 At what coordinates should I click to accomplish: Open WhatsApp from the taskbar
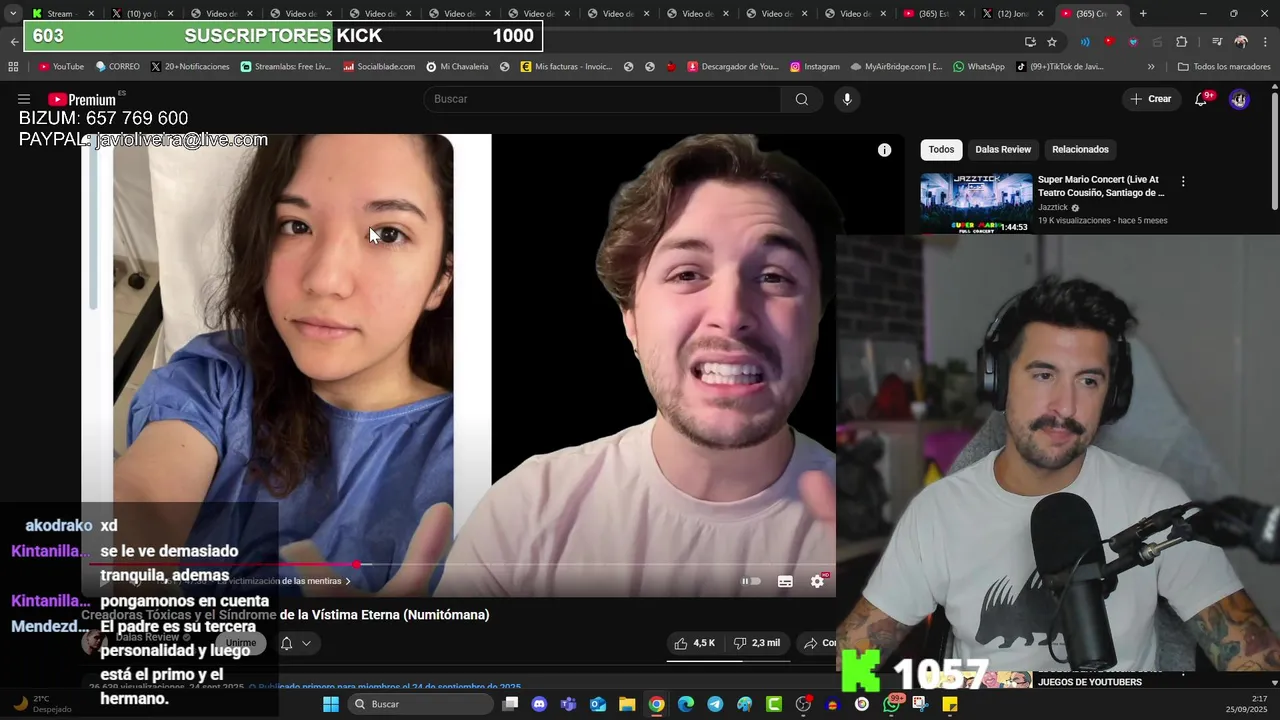[x=891, y=704]
